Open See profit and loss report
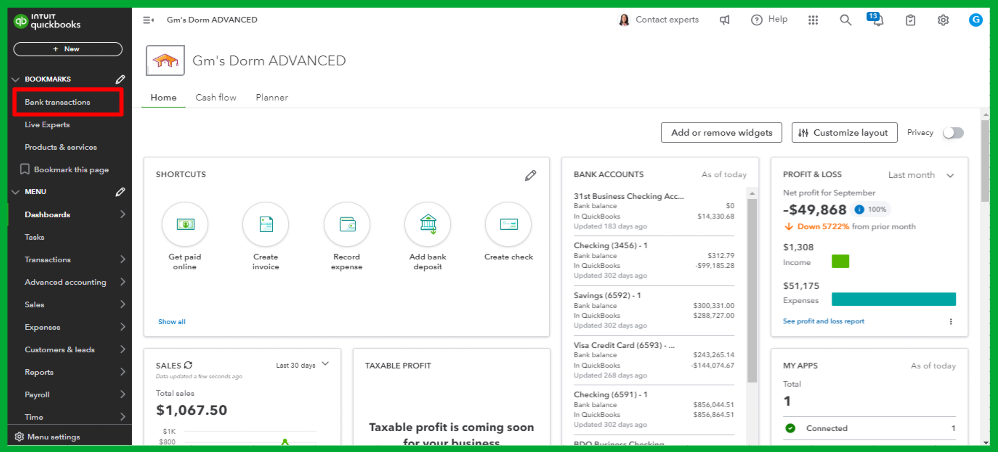The height and width of the screenshot is (452, 998). 824,321
